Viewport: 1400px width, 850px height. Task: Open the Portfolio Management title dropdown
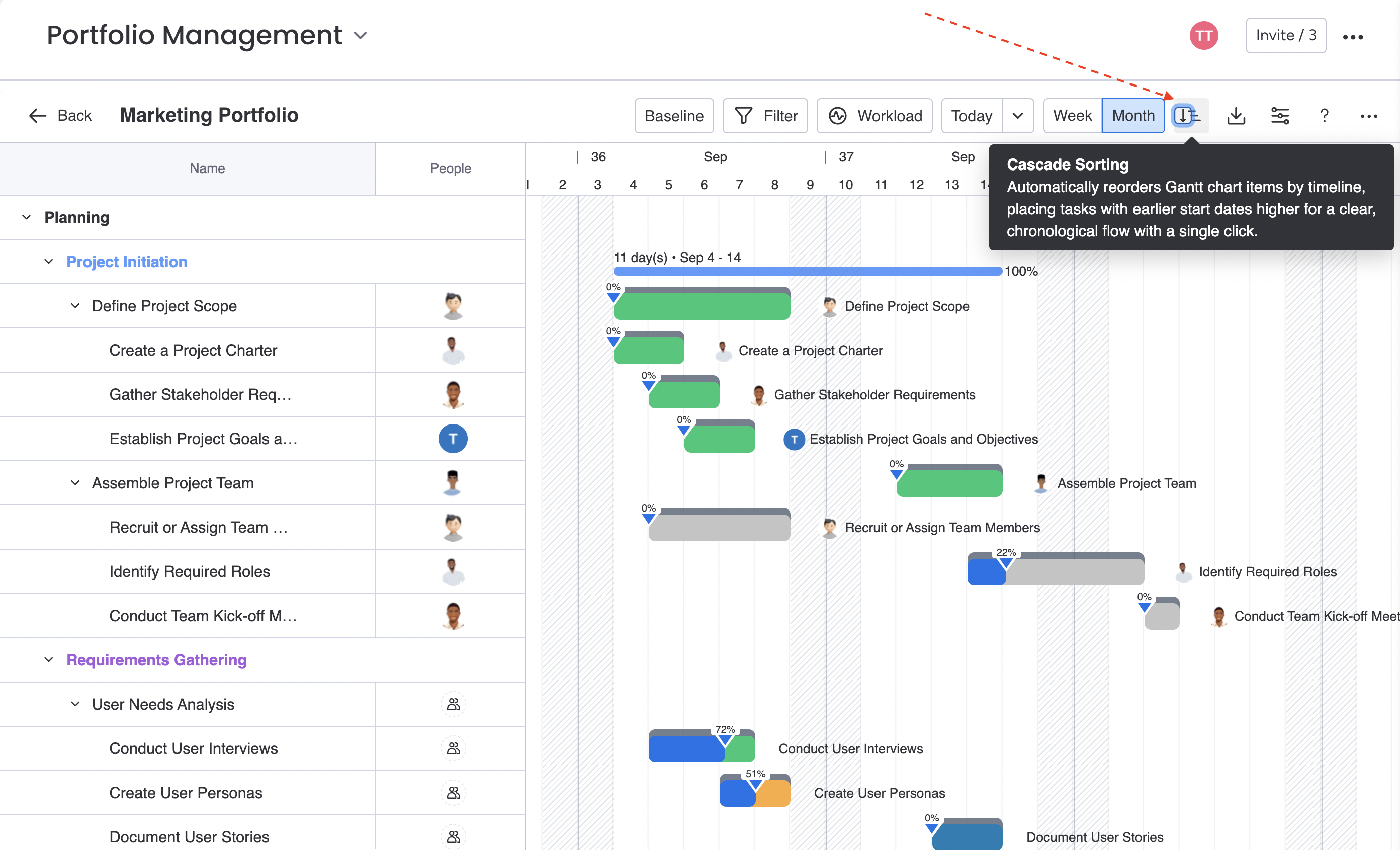pos(360,35)
